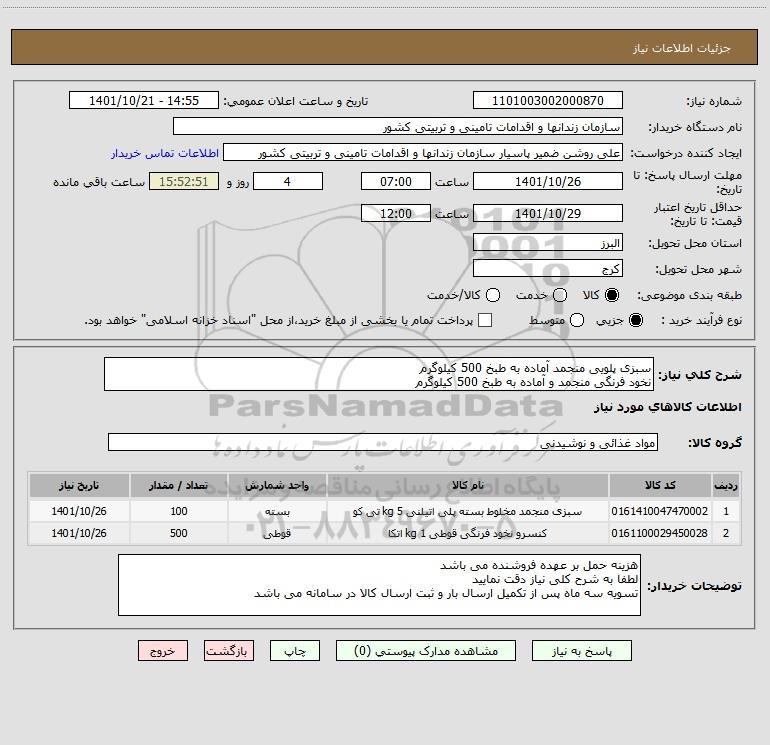The height and width of the screenshot is (745, 770).
Task: Toggle the اسناد خزانه اسلامی payment checkbox
Action: click(485, 320)
